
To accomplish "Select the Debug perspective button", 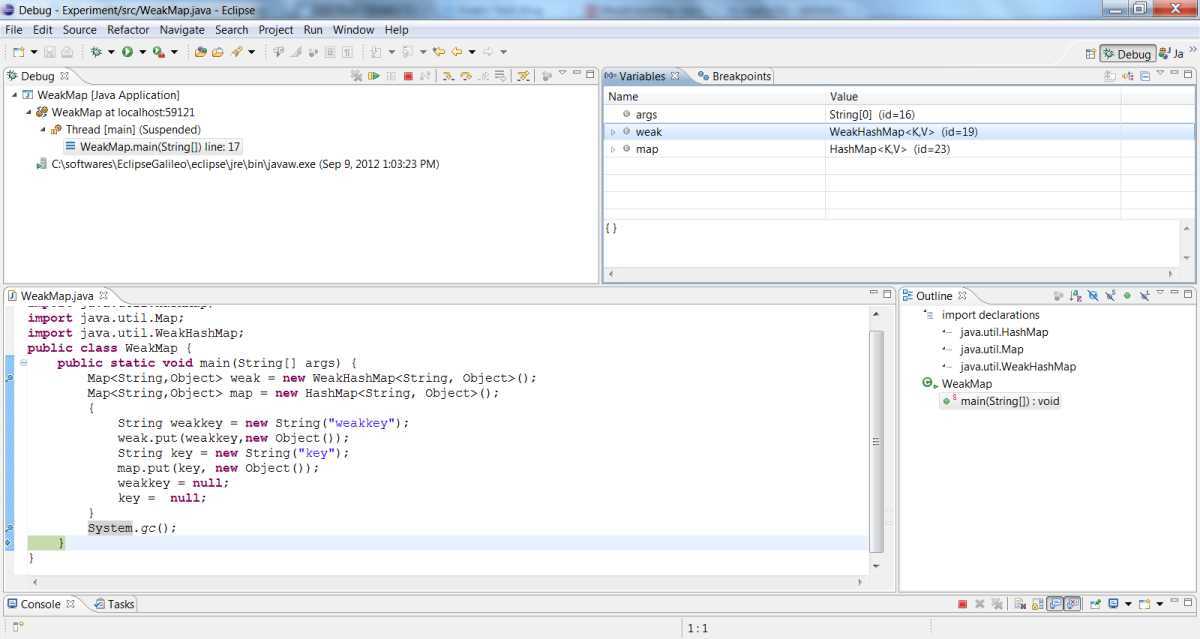I will (x=1127, y=54).
